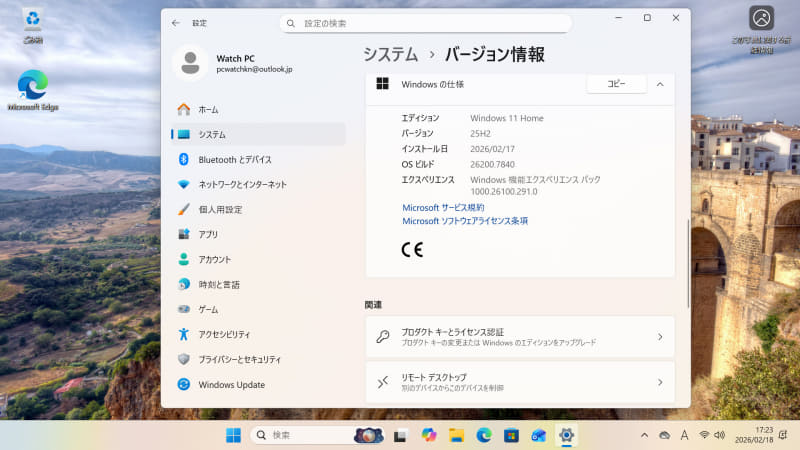The width and height of the screenshot is (800, 450).
Task: Open Microsoft Store from the taskbar
Action: 511,435
